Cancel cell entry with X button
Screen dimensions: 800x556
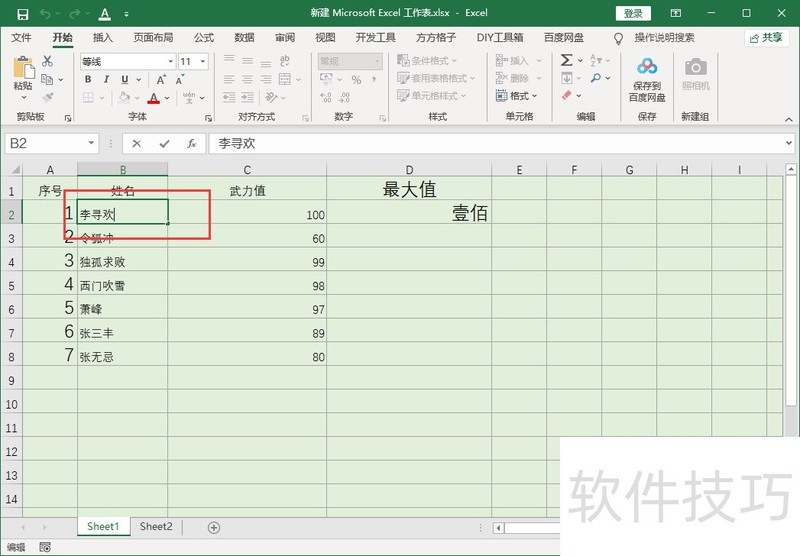(136, 144)
